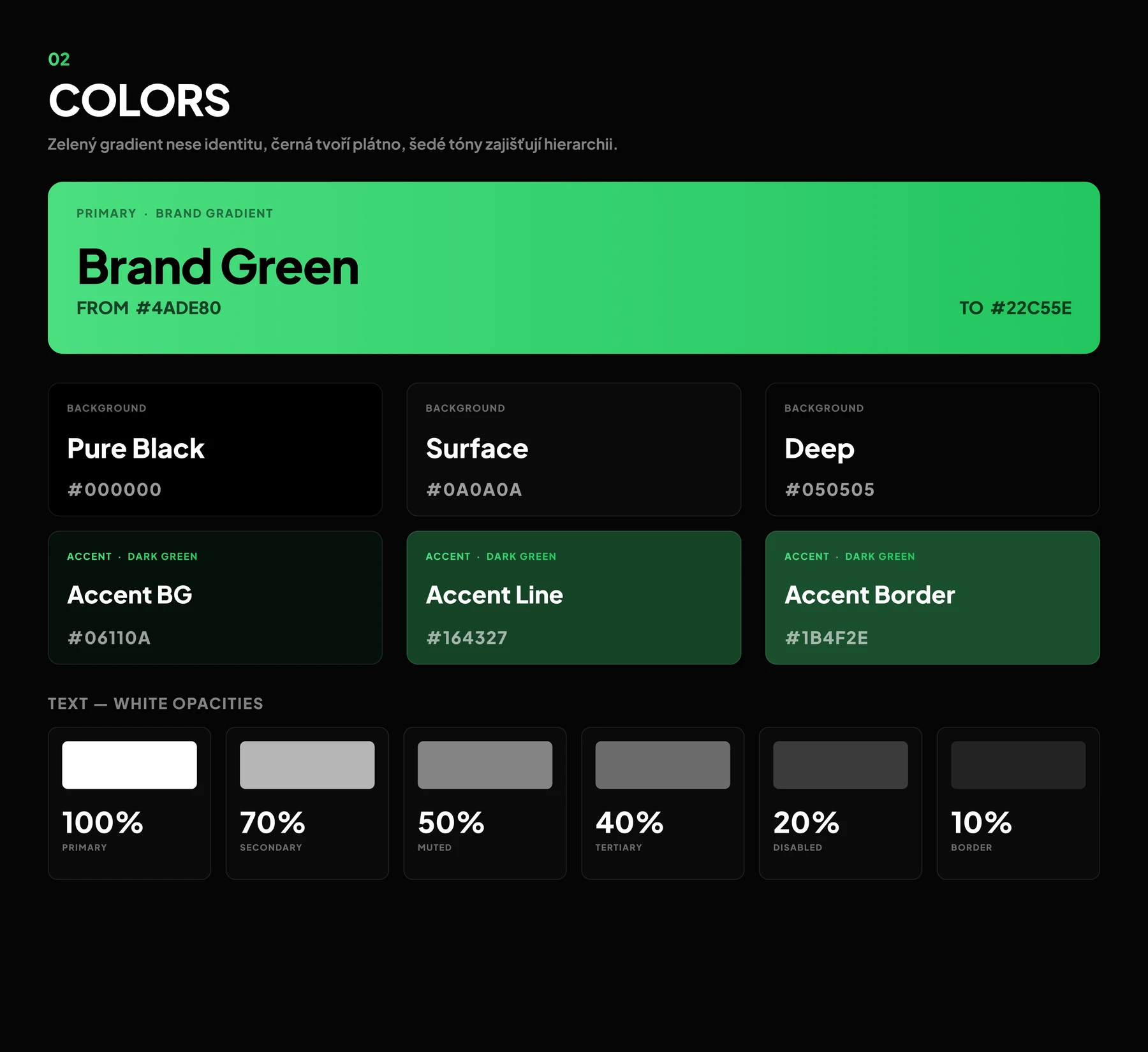The width and height of the screenshot is (1148, 1052).
Task: Click the '40%' opacity value
Action: point(629,822)
